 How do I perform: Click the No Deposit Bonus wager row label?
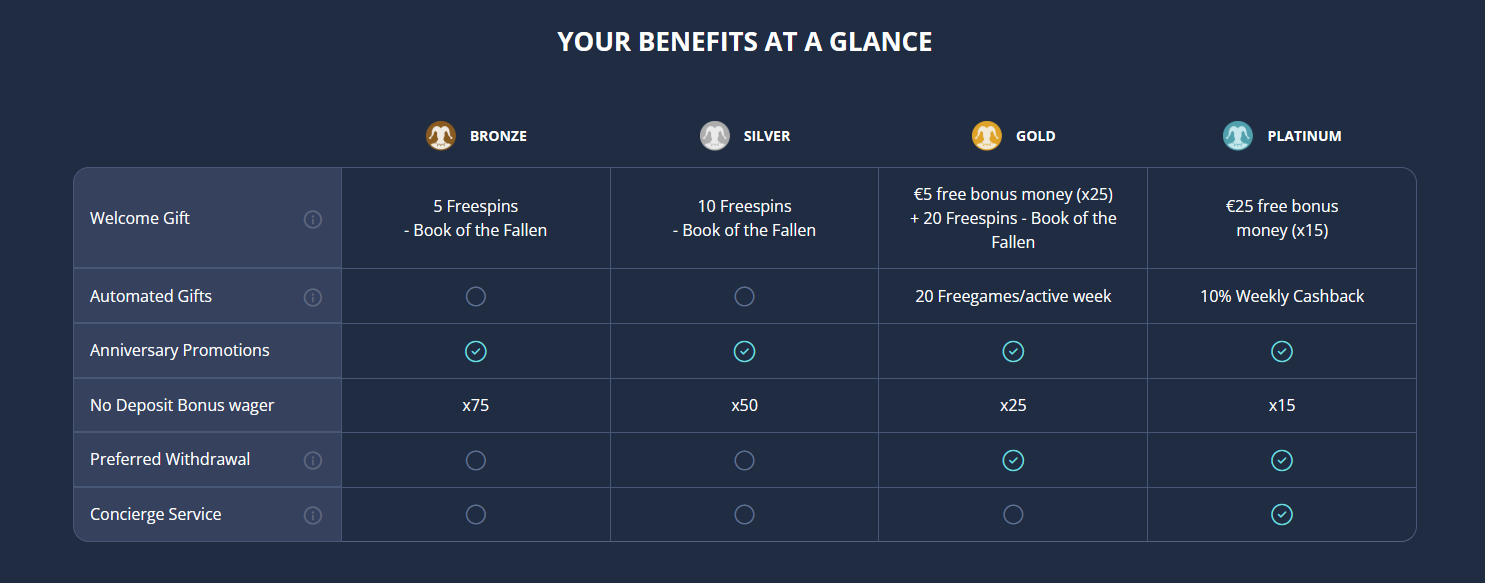[x=182, y=405]
